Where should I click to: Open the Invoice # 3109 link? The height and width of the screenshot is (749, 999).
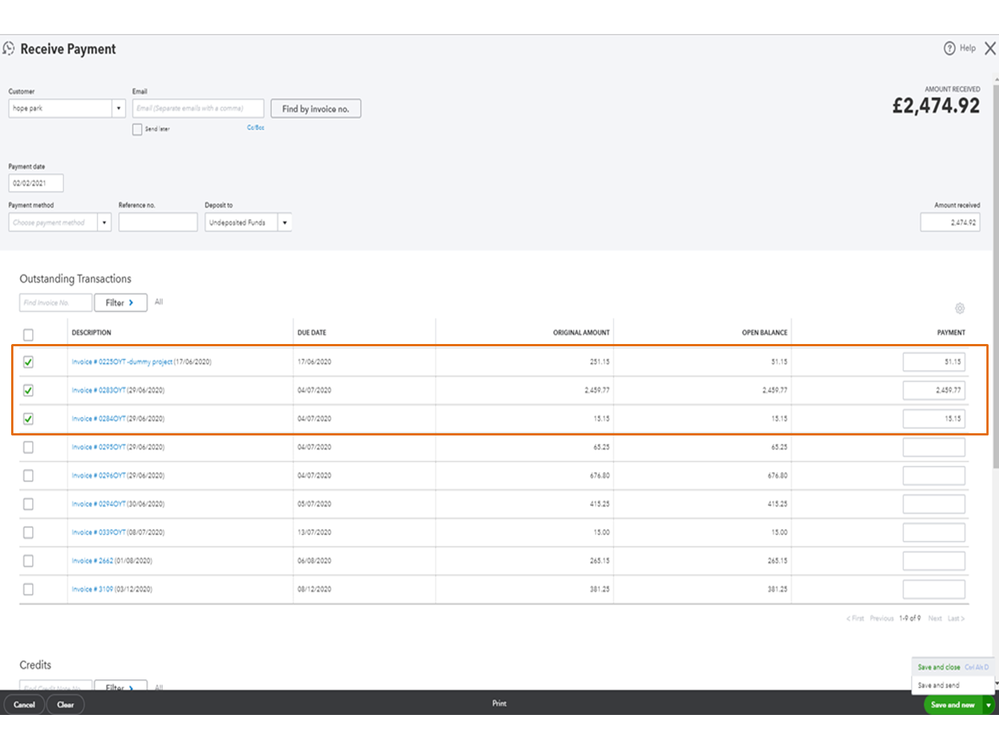95,589
